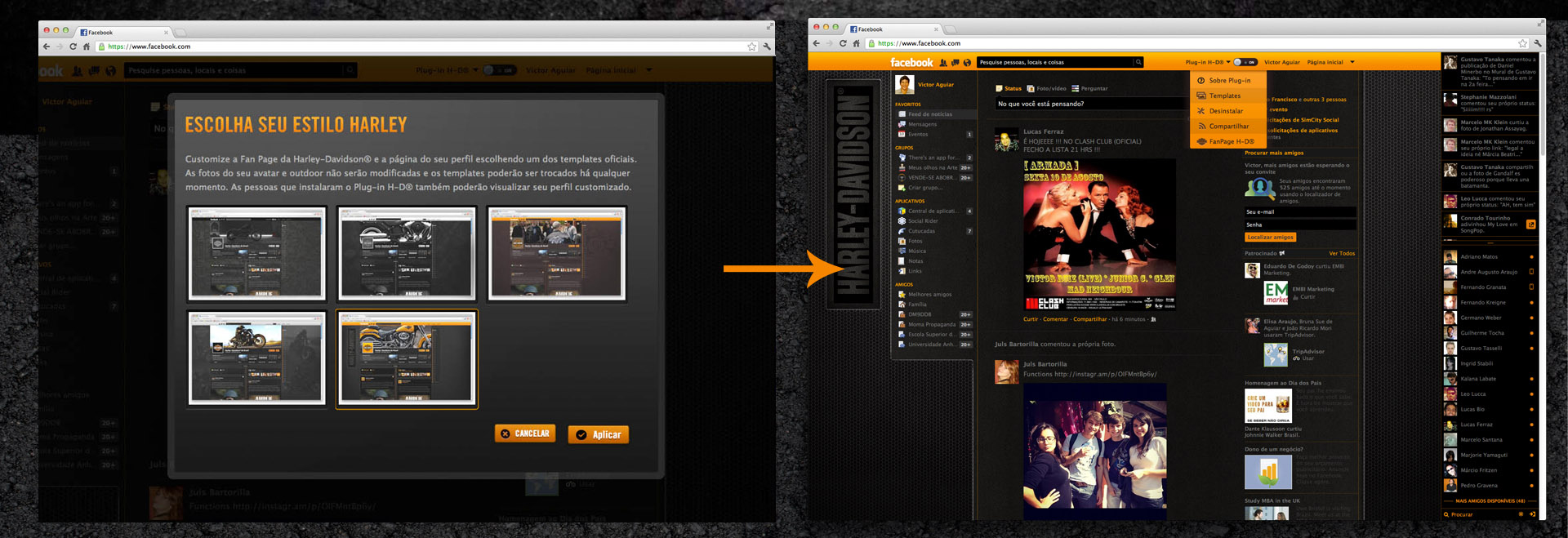The width and height of the screenshot is (1568, 538).
Task: Click the home icon in right browser toolbar
Action: pos(856,43)
